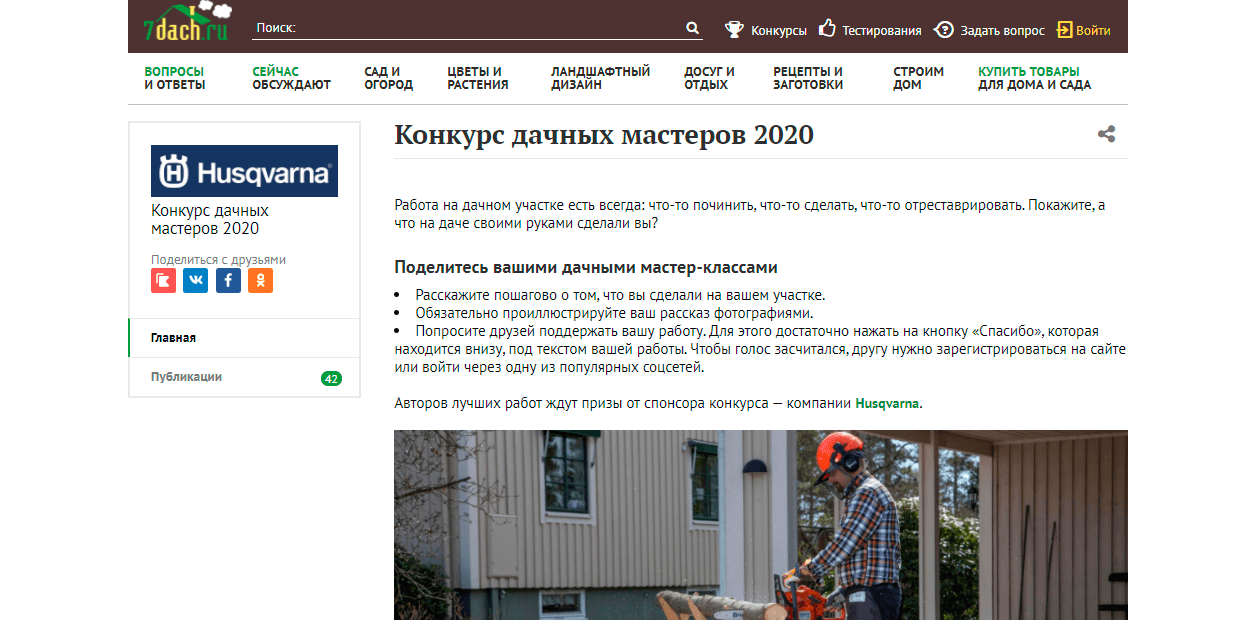Go to Ландшафтный дизайн section
This screenshot has width=1250, height=620.
(x=600, y=78)
